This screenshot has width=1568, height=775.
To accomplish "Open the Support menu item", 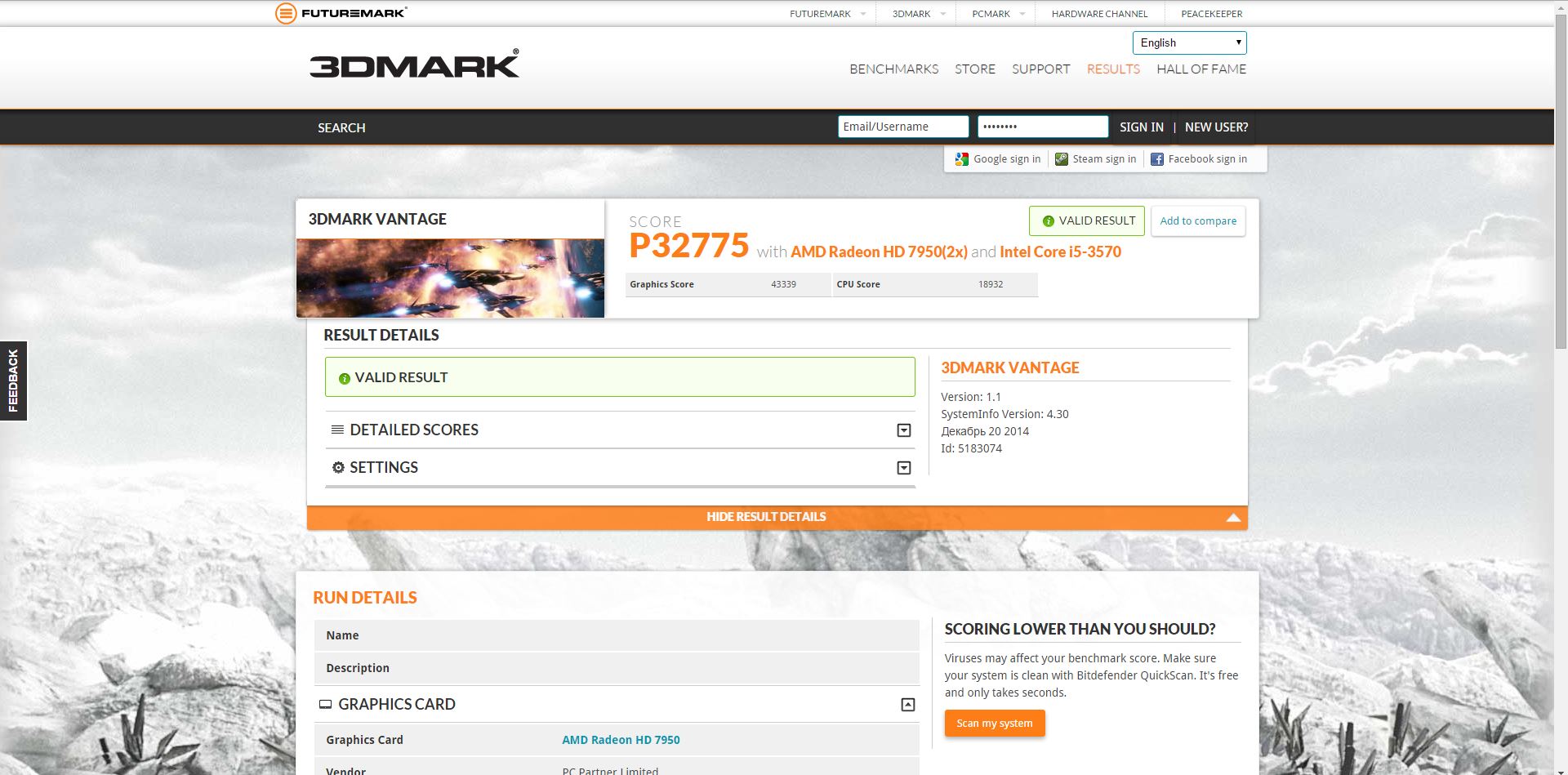I will pos(1041,69).
